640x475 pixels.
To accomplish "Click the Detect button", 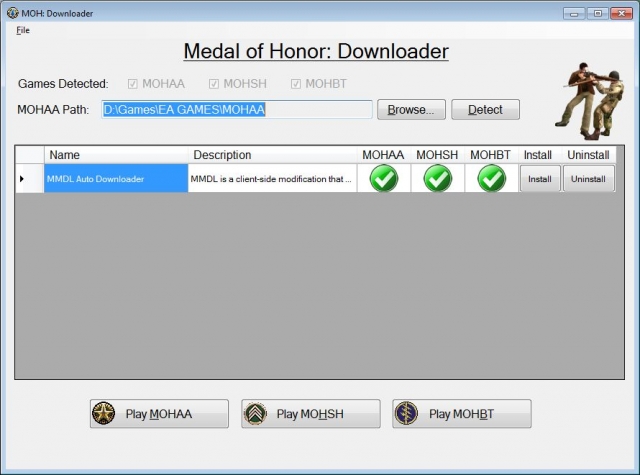I will click(x=485, y=109).
